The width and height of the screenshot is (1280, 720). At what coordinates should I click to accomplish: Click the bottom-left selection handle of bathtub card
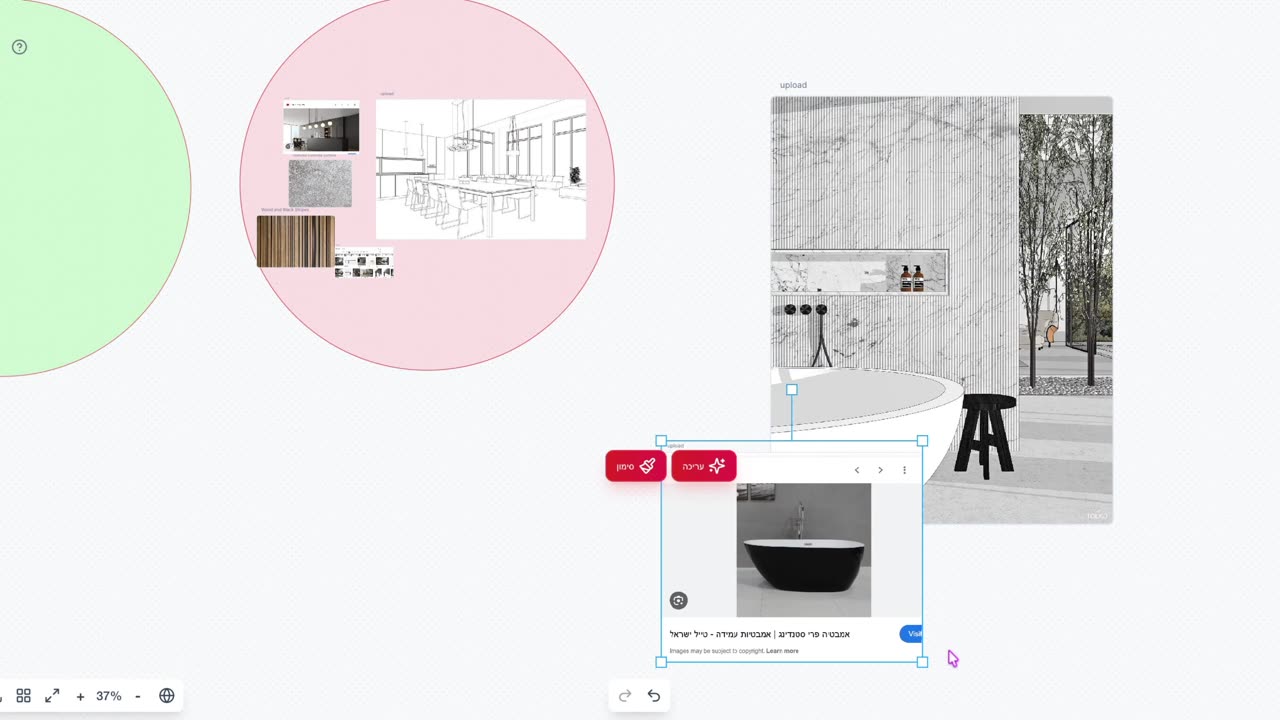point(661,662)
